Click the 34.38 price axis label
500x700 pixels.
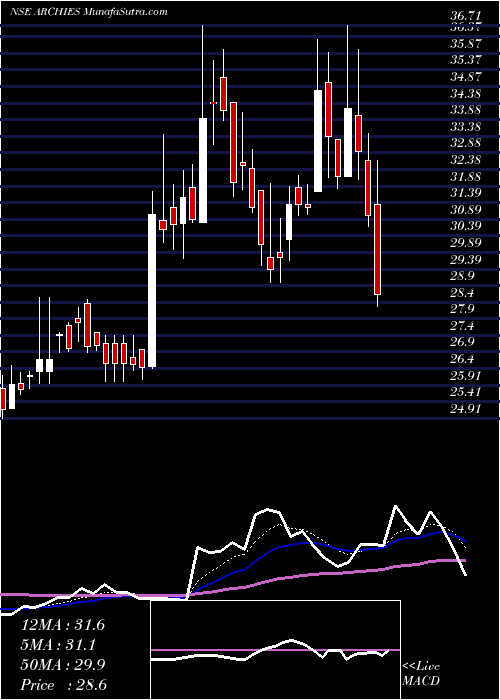466,94
